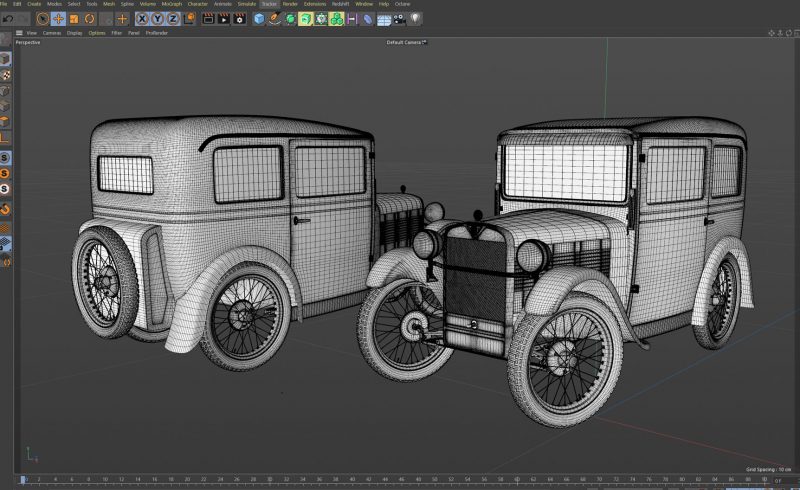This screenshot has height=490, width=800.
Task: Toggle the Z axis lock
Action: [173, 19]
